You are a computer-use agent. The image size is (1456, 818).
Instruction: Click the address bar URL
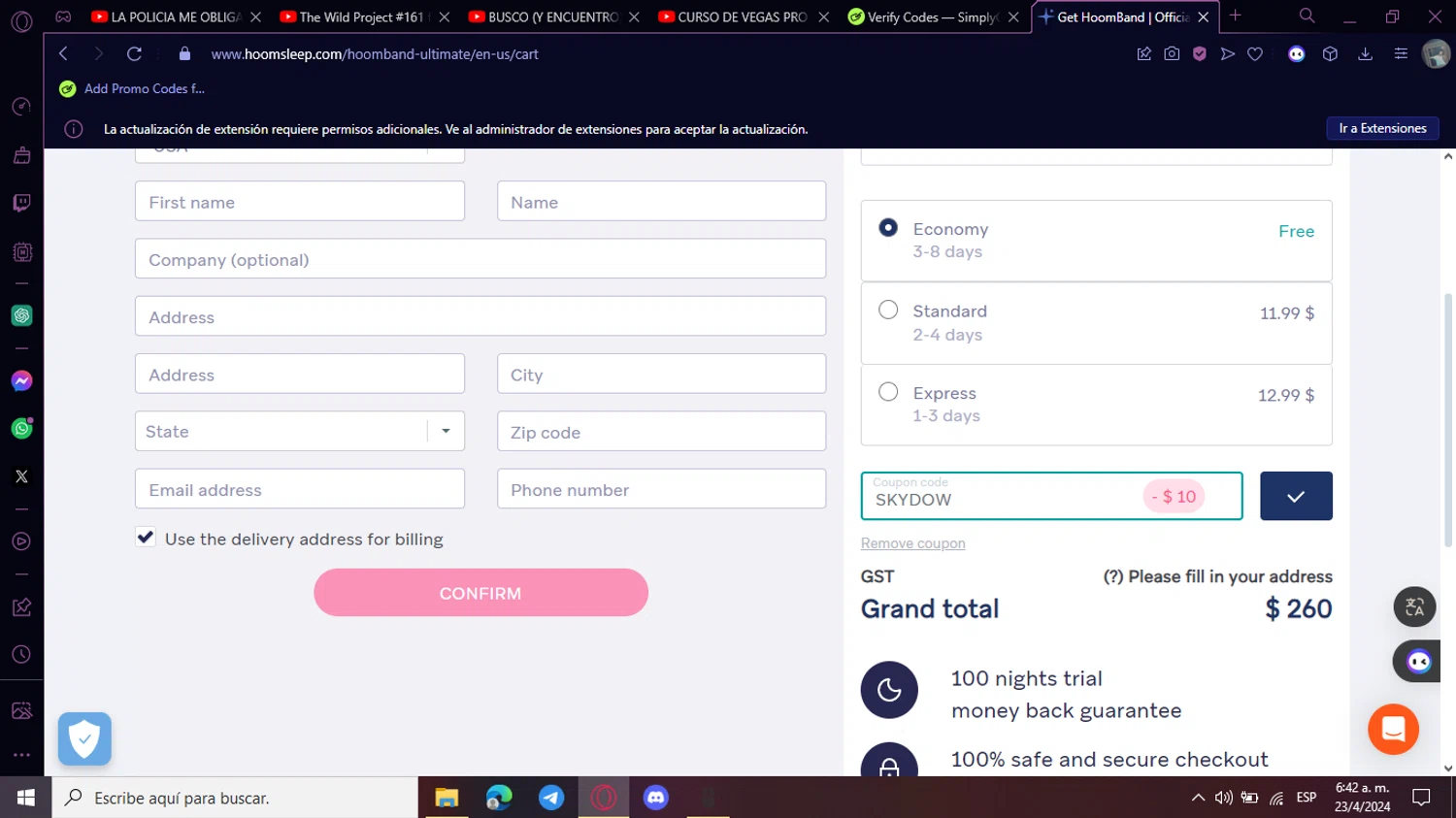[375, 54]
